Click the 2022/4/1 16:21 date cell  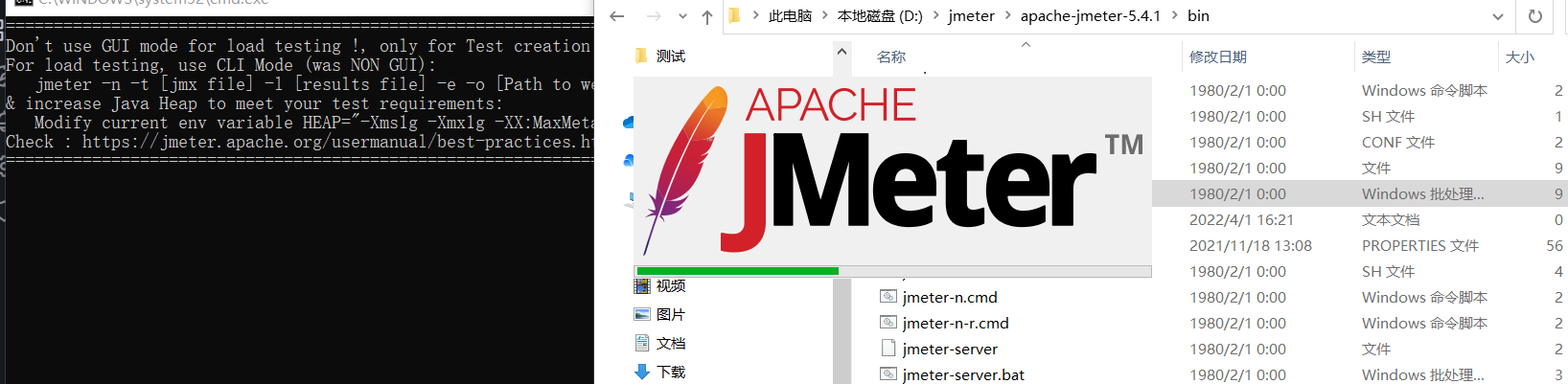[x=1241, y=220]
